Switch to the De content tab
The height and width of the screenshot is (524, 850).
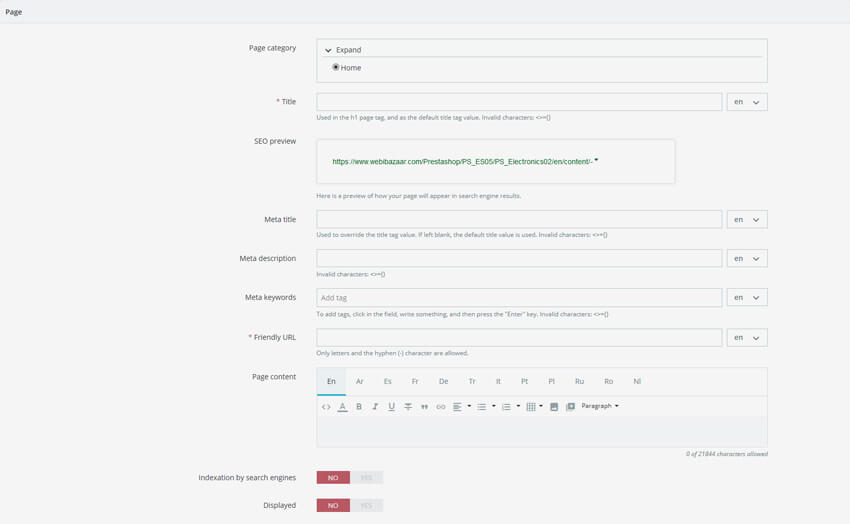[x=443, y=381]
